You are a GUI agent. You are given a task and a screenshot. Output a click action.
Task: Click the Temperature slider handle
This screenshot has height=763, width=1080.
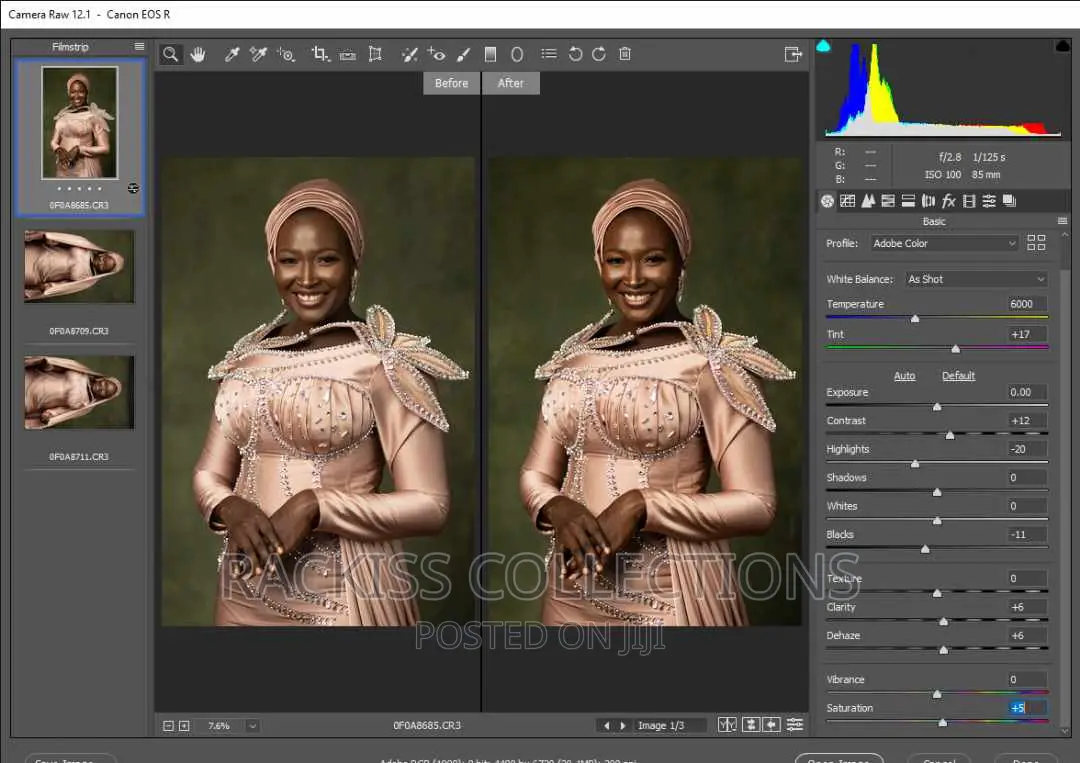[915, 319]
